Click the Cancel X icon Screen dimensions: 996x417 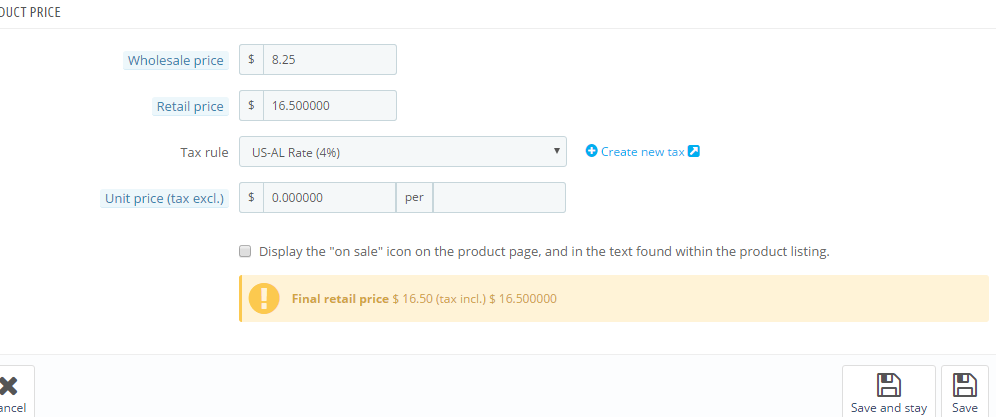click(x=8, y=386)
